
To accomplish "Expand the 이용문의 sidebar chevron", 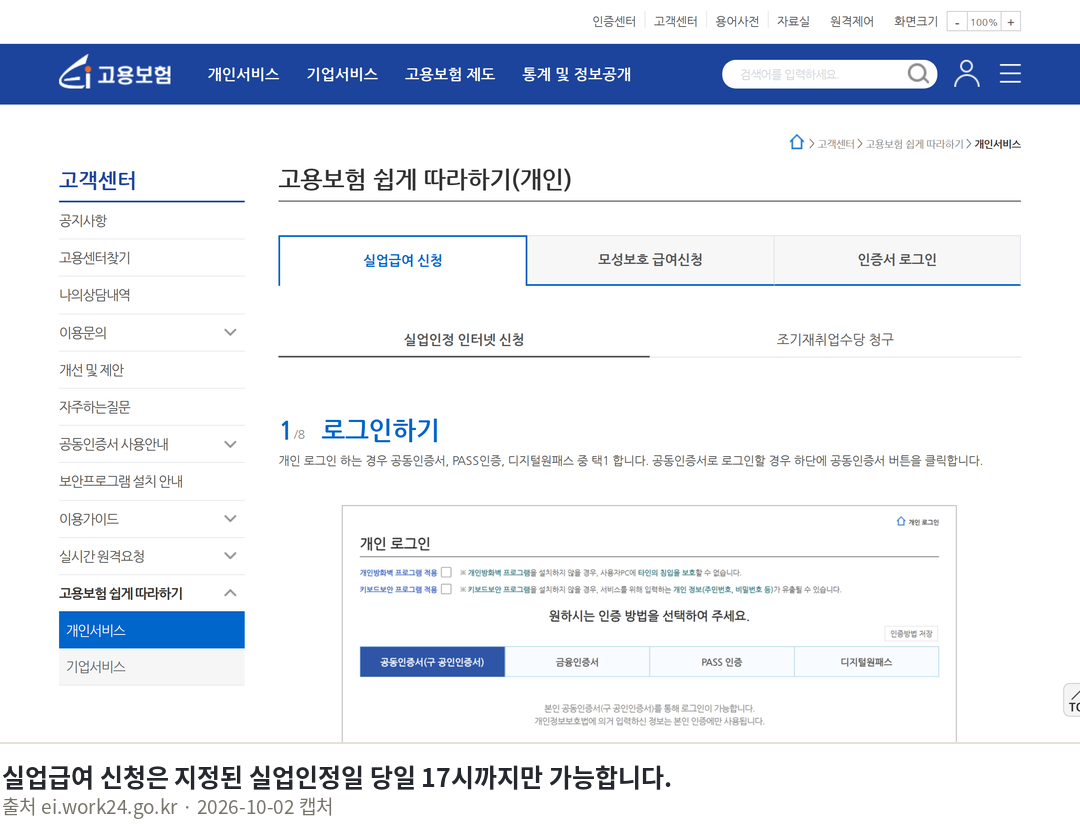I will point(230,333).
